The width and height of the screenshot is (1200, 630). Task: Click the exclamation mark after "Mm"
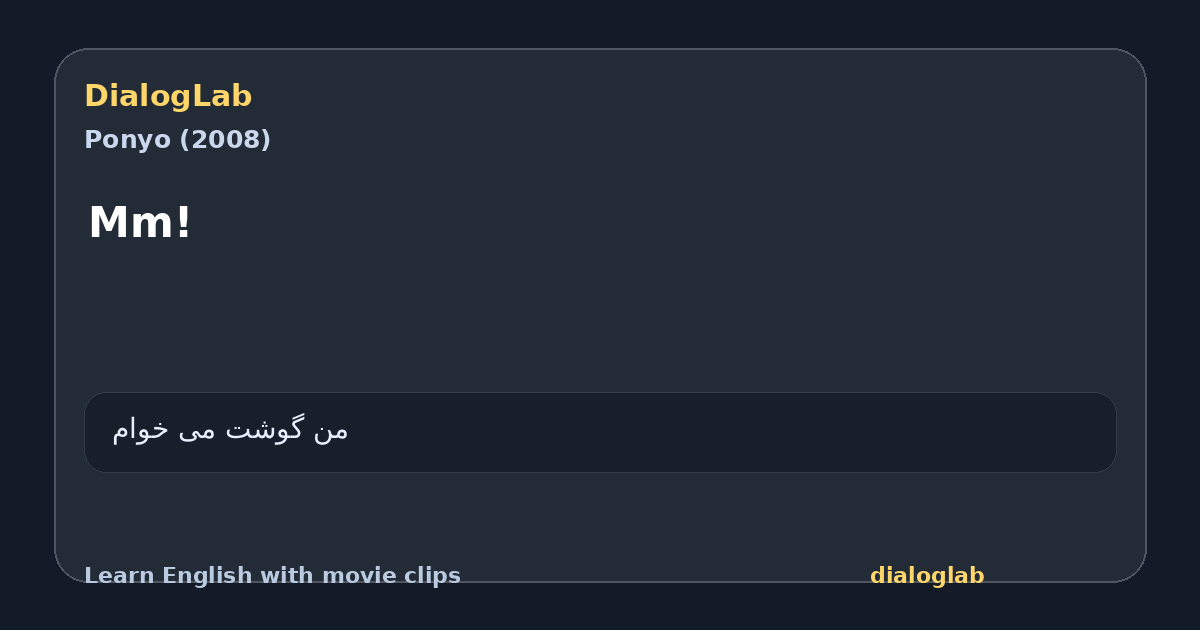[x=183, y=222]
